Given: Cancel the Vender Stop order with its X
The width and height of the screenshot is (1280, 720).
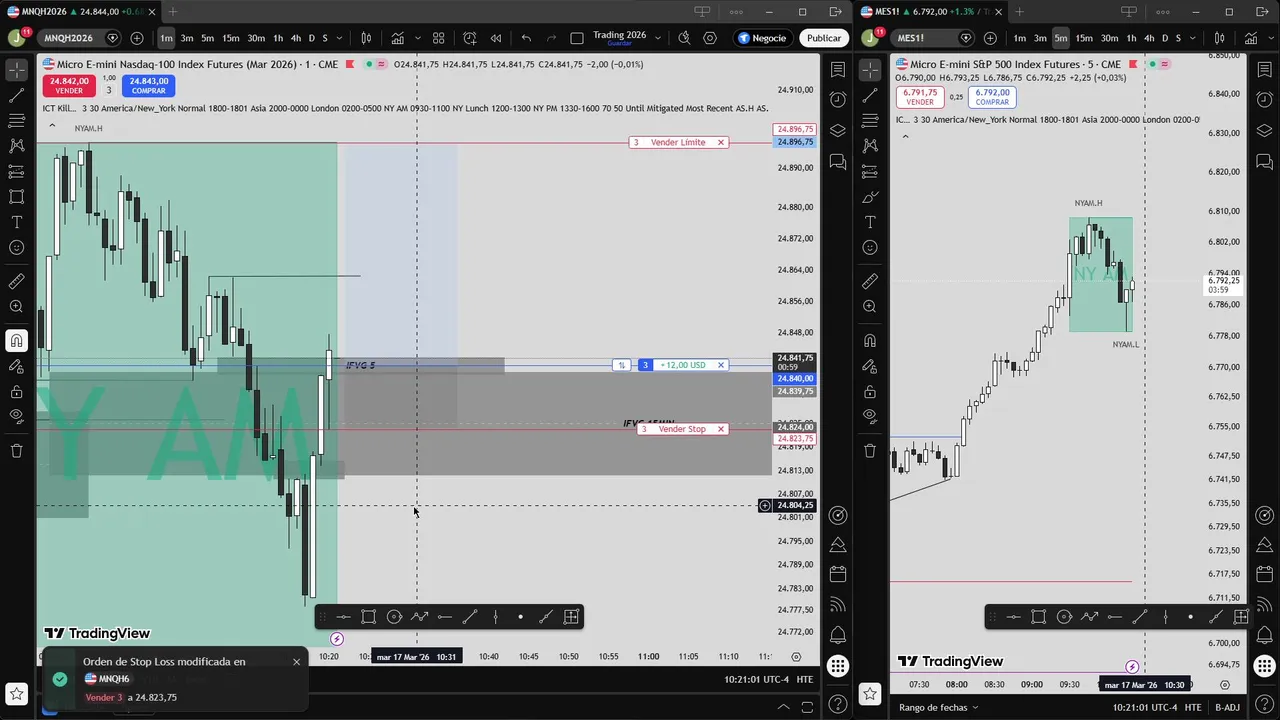Looking at the screenshot, I should (721, 429).
